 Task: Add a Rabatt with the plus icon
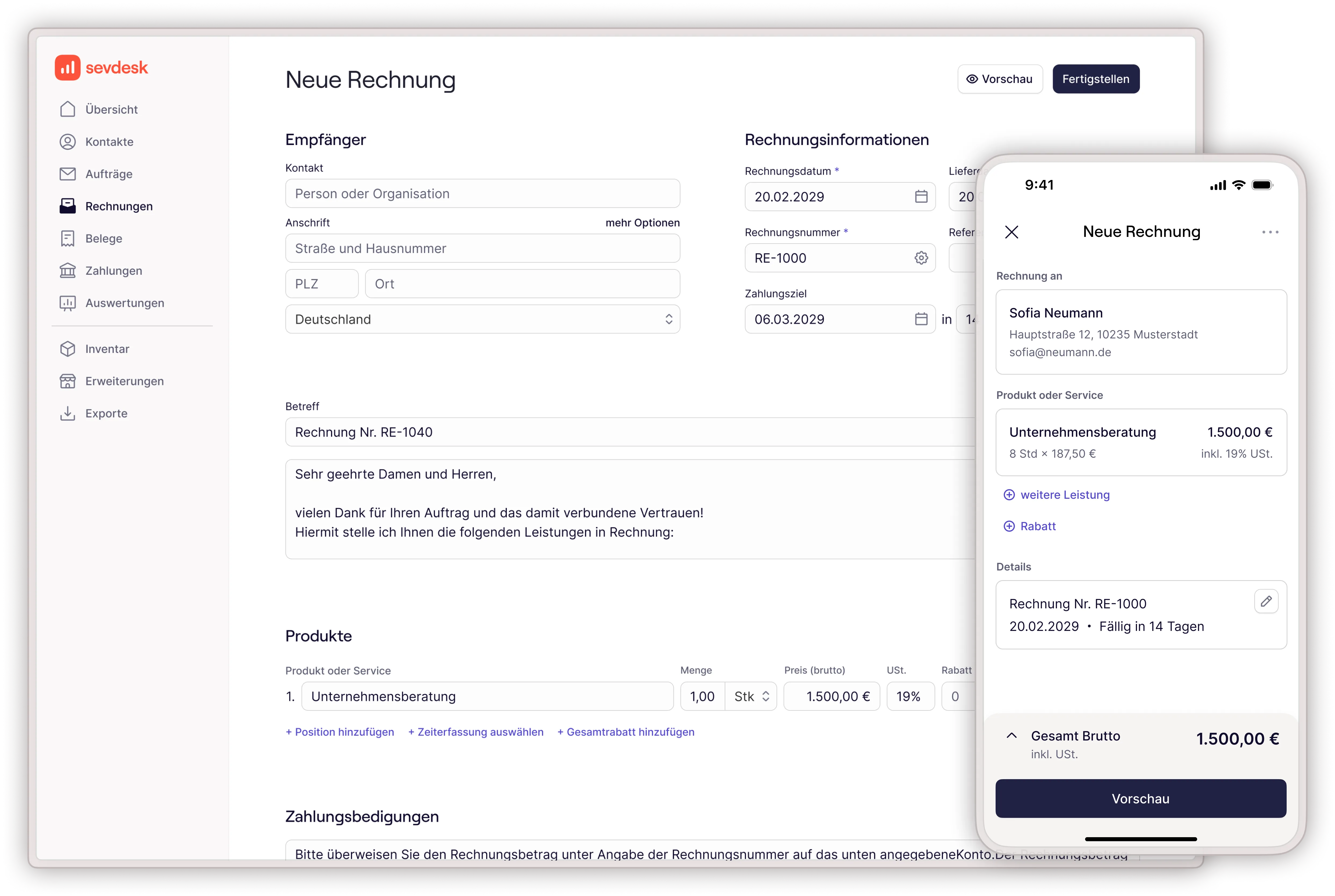click(x=1009, y=526)
